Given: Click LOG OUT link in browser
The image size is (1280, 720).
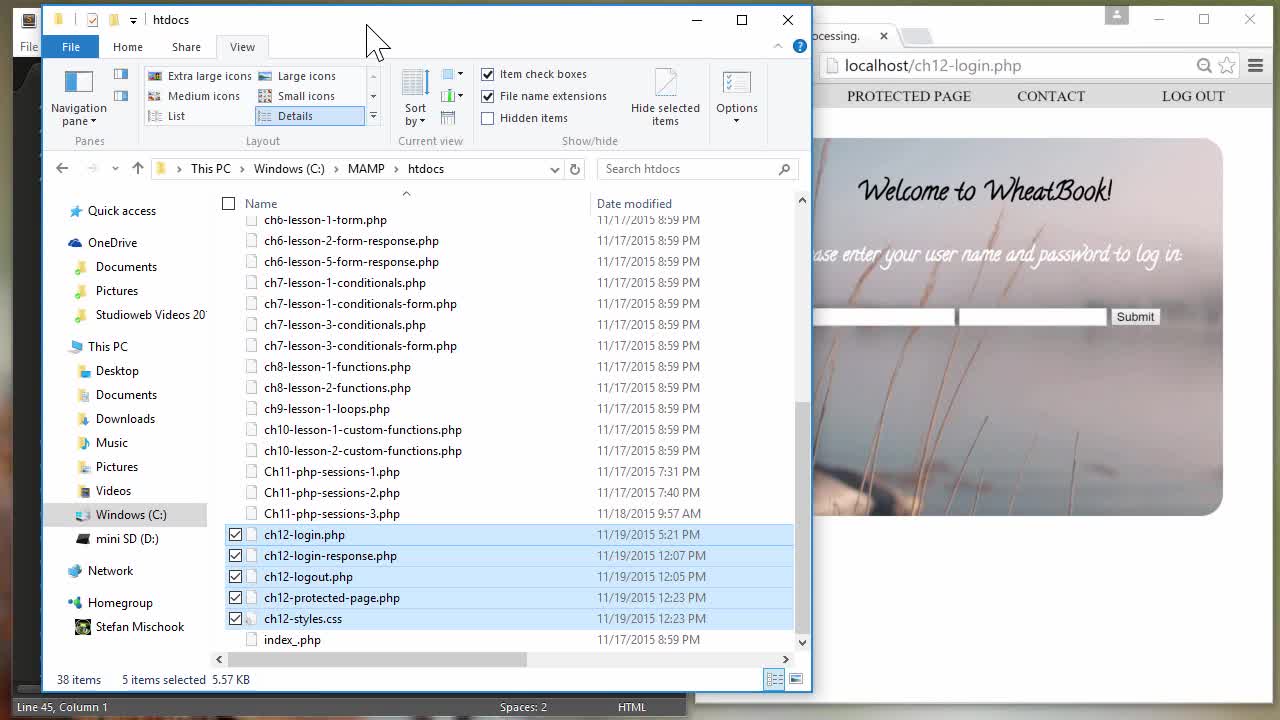Looking at the screenshot, I should (1193, 96).
